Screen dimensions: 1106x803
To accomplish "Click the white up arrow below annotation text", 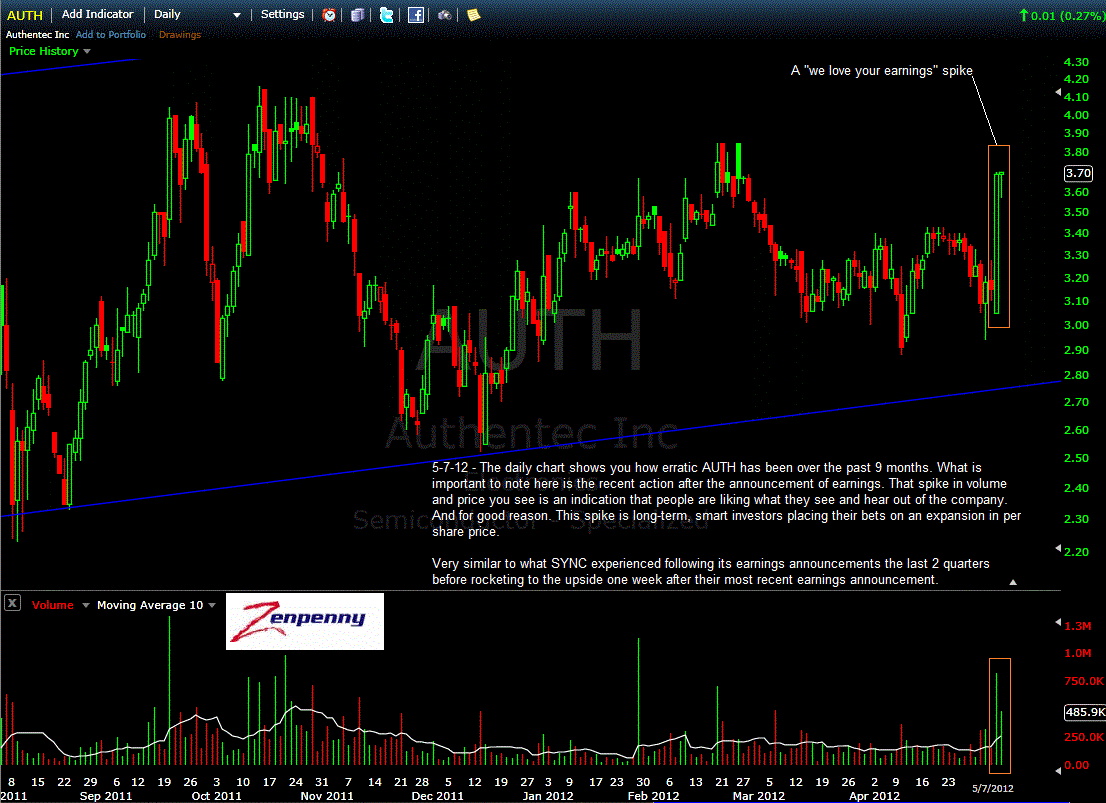I will click(1013, 582).
